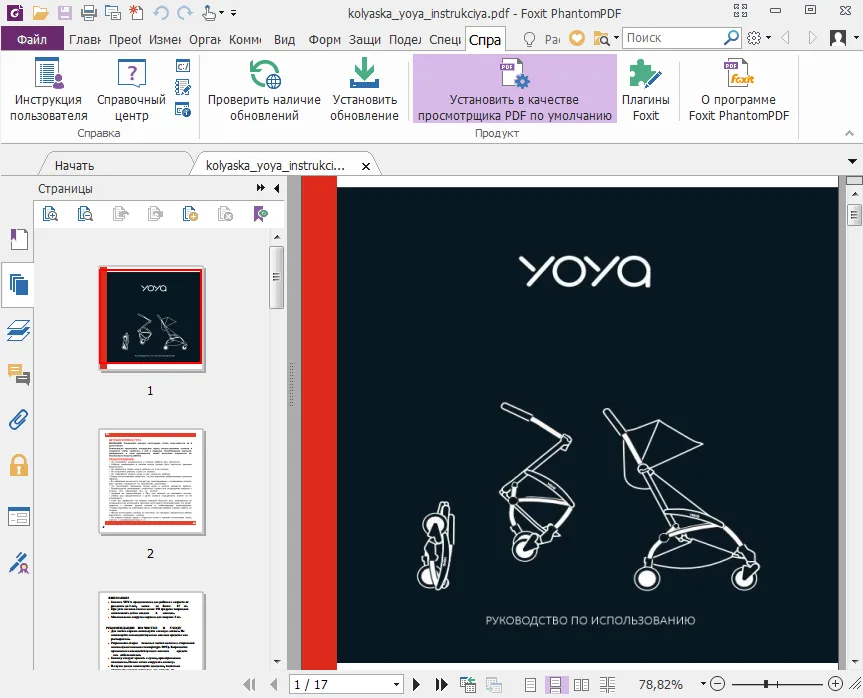863x698 pixels.
Task: Print document using printer icon
Action: pyautogui.click(x=88, y=12)
